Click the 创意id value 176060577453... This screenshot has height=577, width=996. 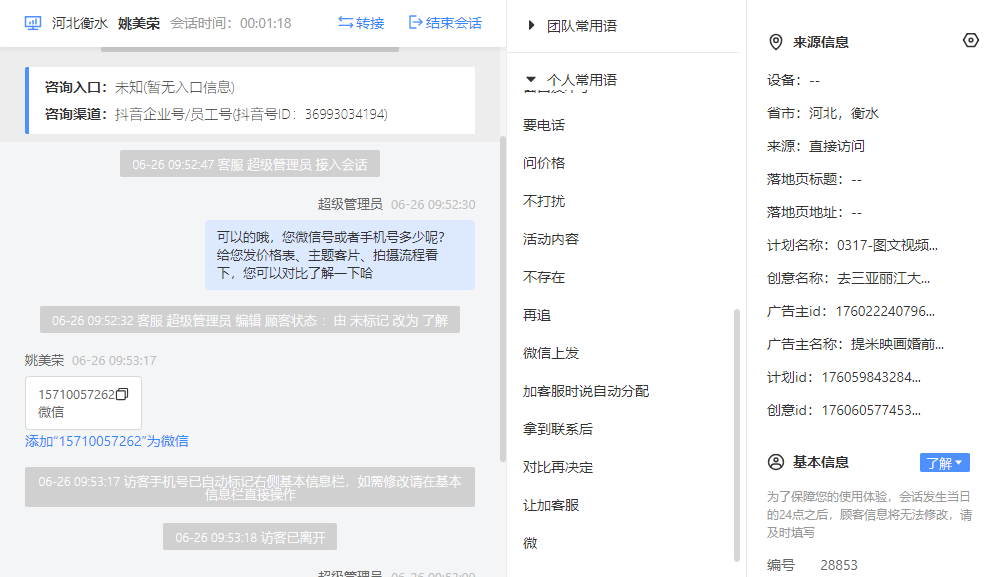[x=871, y=411]
